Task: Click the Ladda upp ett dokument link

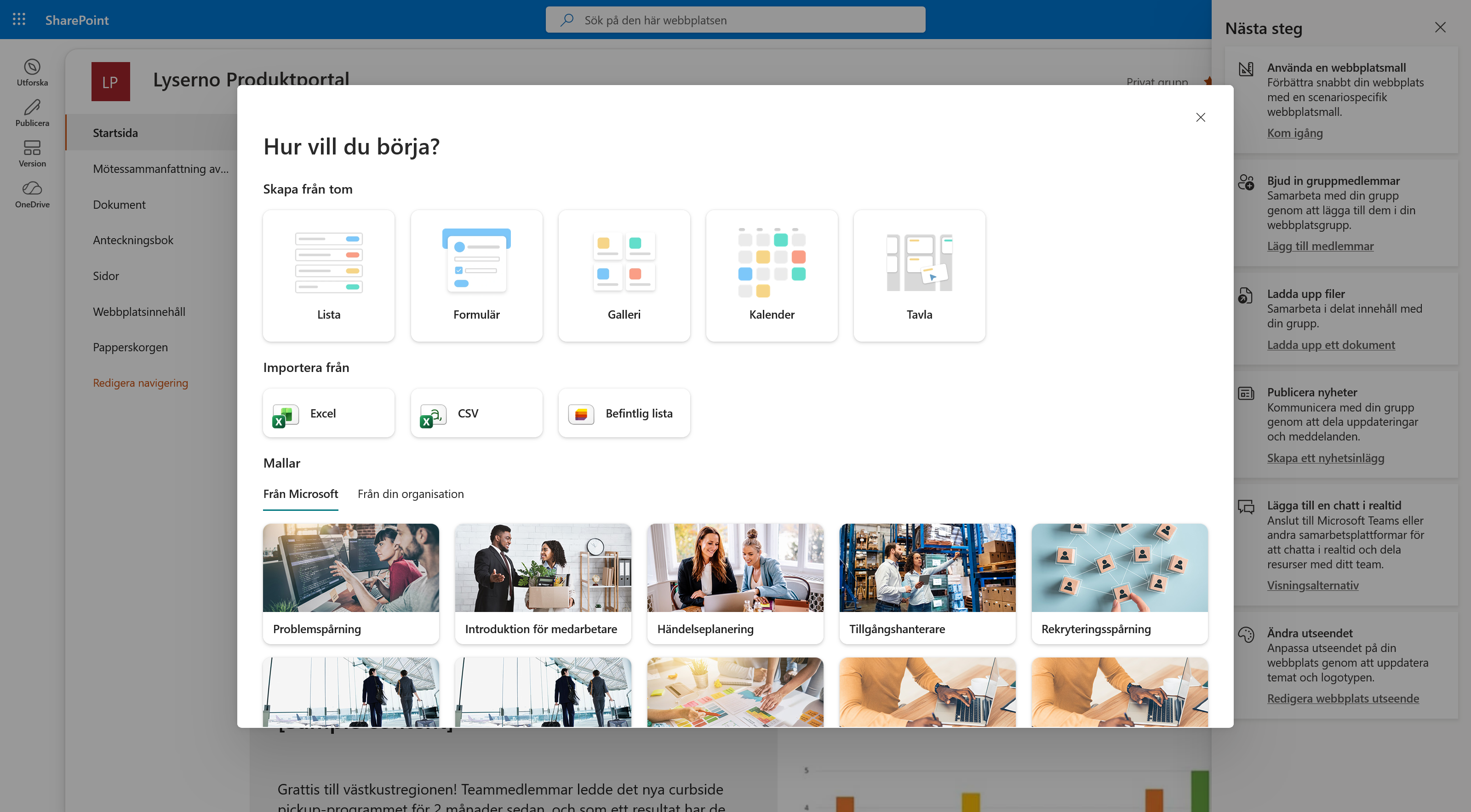Action: point(1331,345)
